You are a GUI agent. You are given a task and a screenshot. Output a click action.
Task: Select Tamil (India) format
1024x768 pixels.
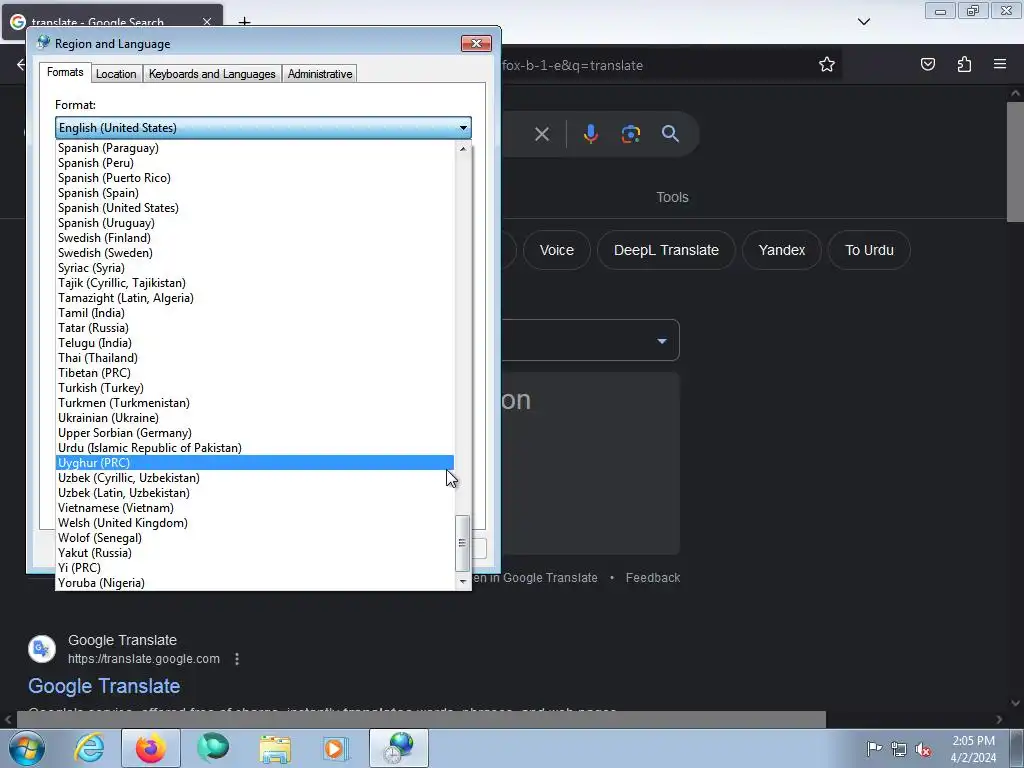(255, 313)
